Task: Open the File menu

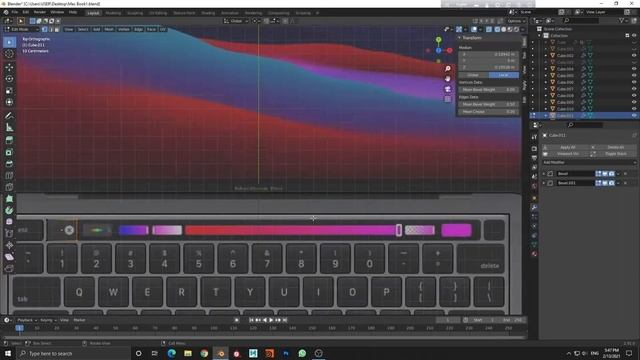Action: pyautogui.click(x=15, y=12)
